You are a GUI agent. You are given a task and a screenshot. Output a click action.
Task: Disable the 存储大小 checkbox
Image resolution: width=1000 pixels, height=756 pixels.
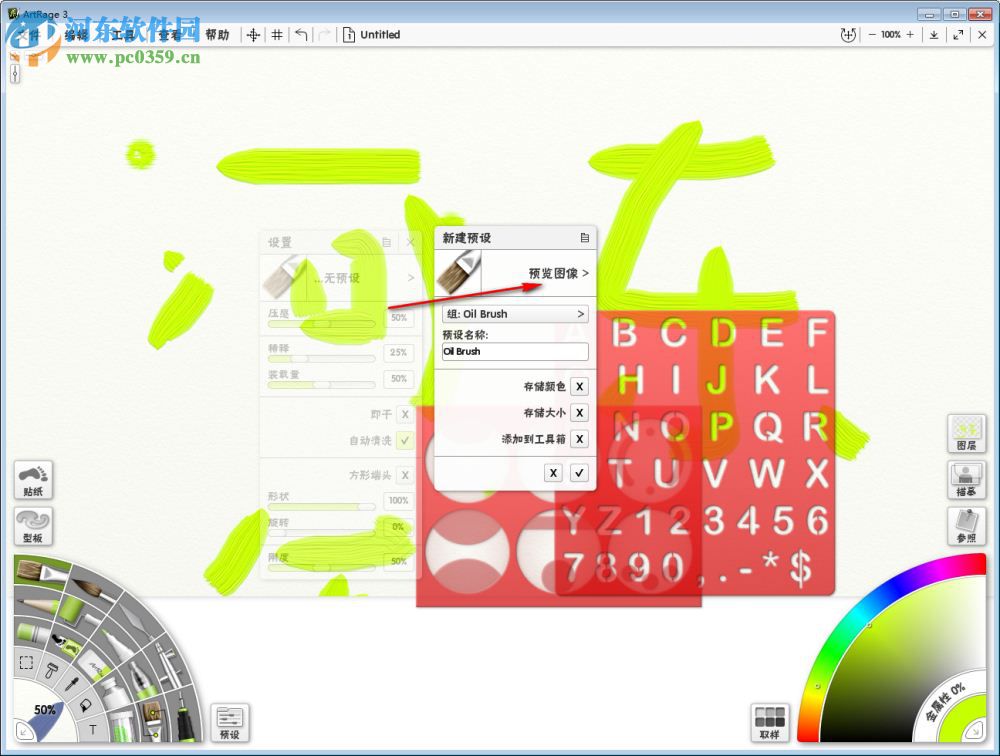580,413
